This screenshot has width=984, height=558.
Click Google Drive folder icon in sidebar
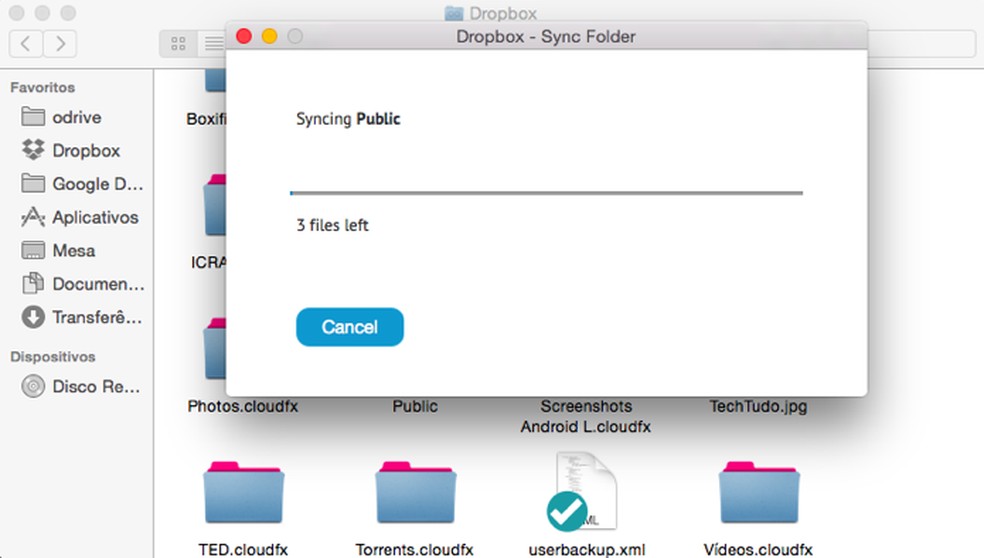[x=33, y=183]
